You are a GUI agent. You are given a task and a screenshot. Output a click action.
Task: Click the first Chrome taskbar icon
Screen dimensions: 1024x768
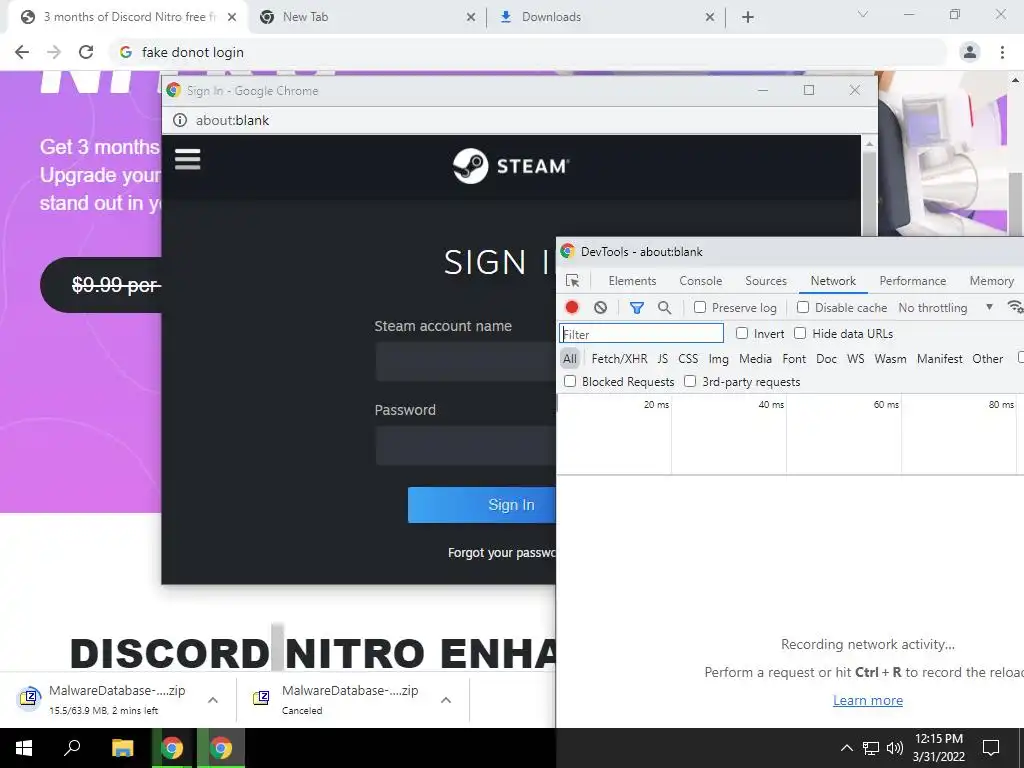tap(172, 748)
